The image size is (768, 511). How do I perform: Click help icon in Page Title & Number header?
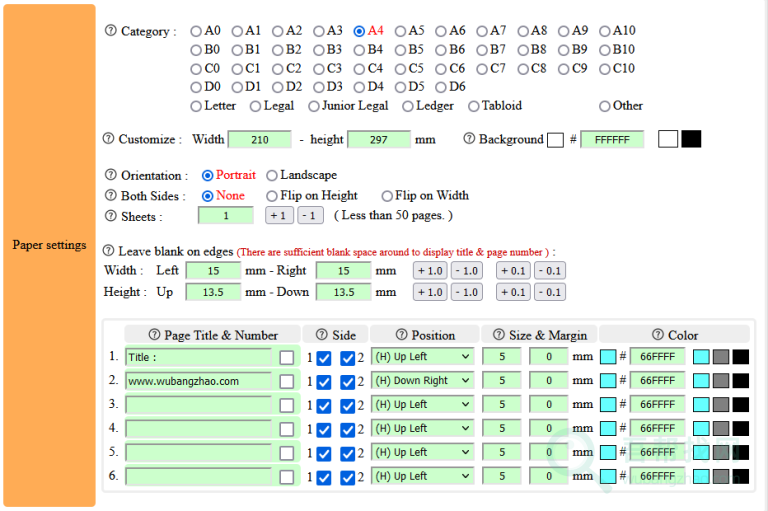click(x=154, y=335)
